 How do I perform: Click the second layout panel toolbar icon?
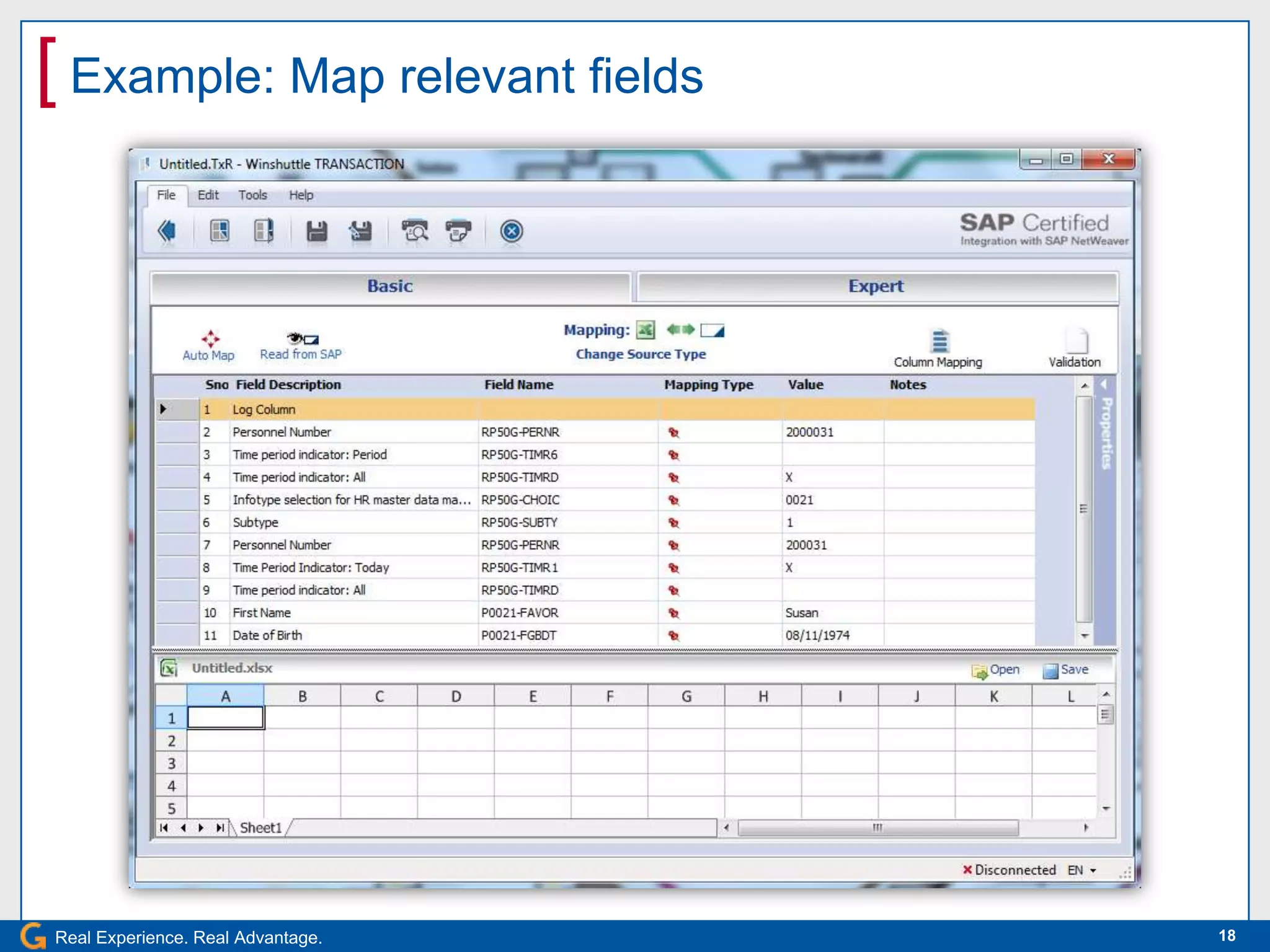coord(264,232)
